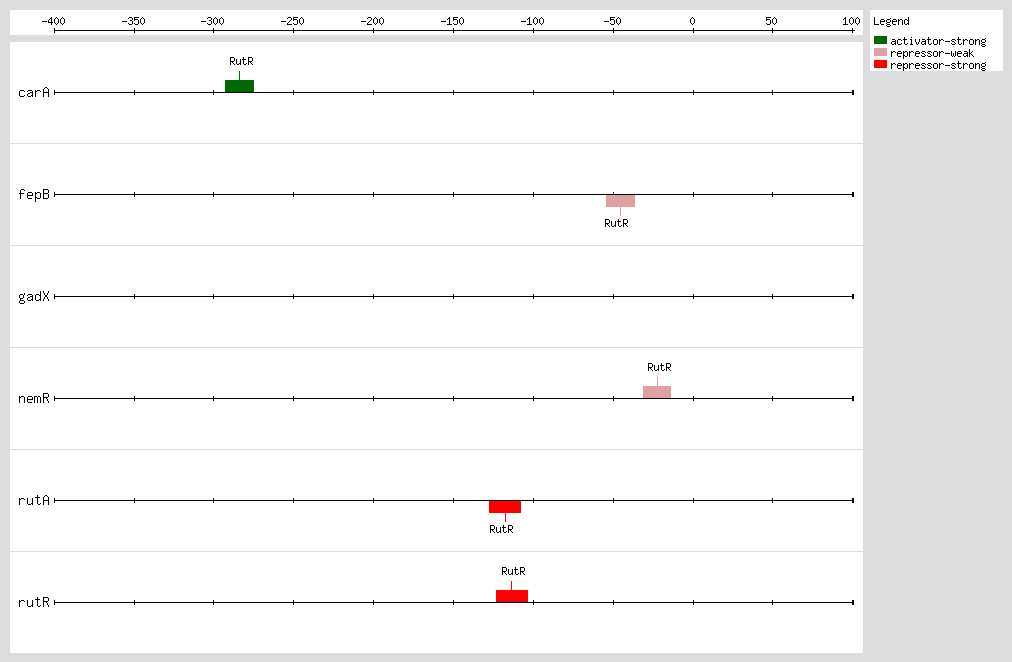Select the carA gene label
The image size is (1012, 662).
tap(34, 92)
